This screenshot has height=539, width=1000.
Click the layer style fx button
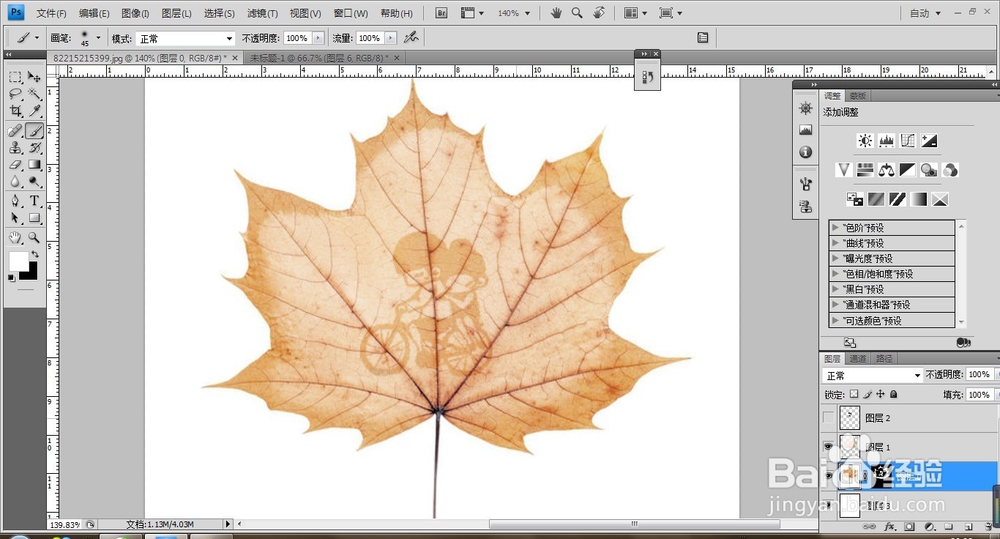890,527
